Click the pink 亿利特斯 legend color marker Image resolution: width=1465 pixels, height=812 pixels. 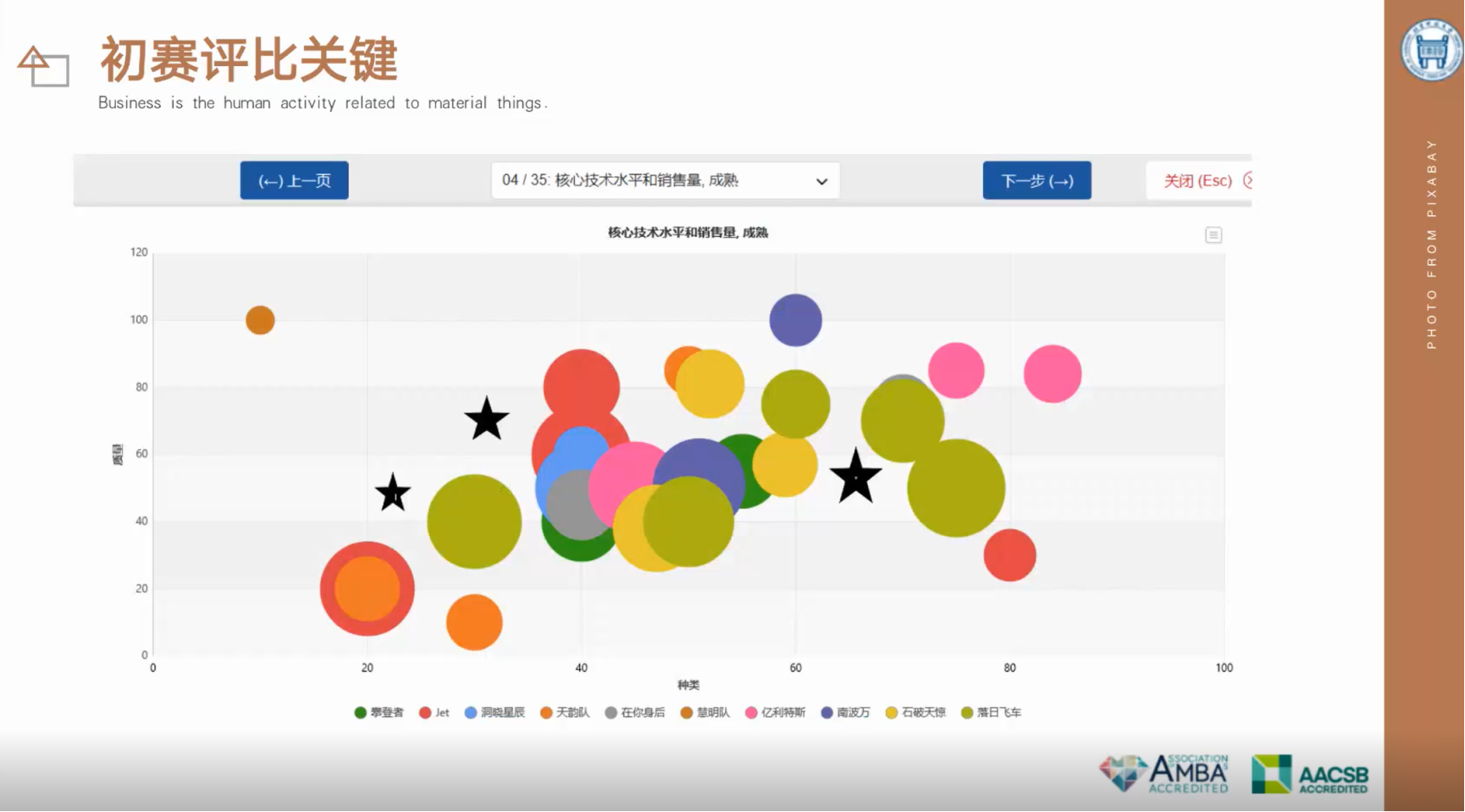coord(750,713)
